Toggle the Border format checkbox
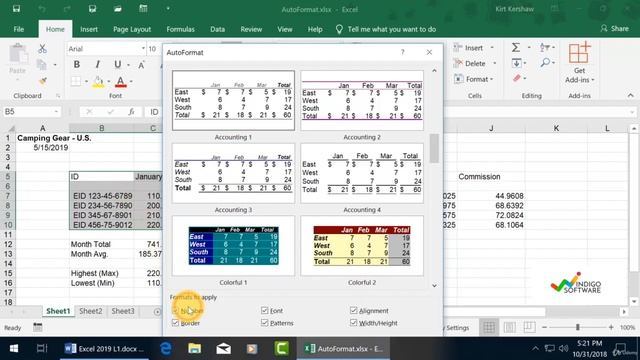 [176, 323]
